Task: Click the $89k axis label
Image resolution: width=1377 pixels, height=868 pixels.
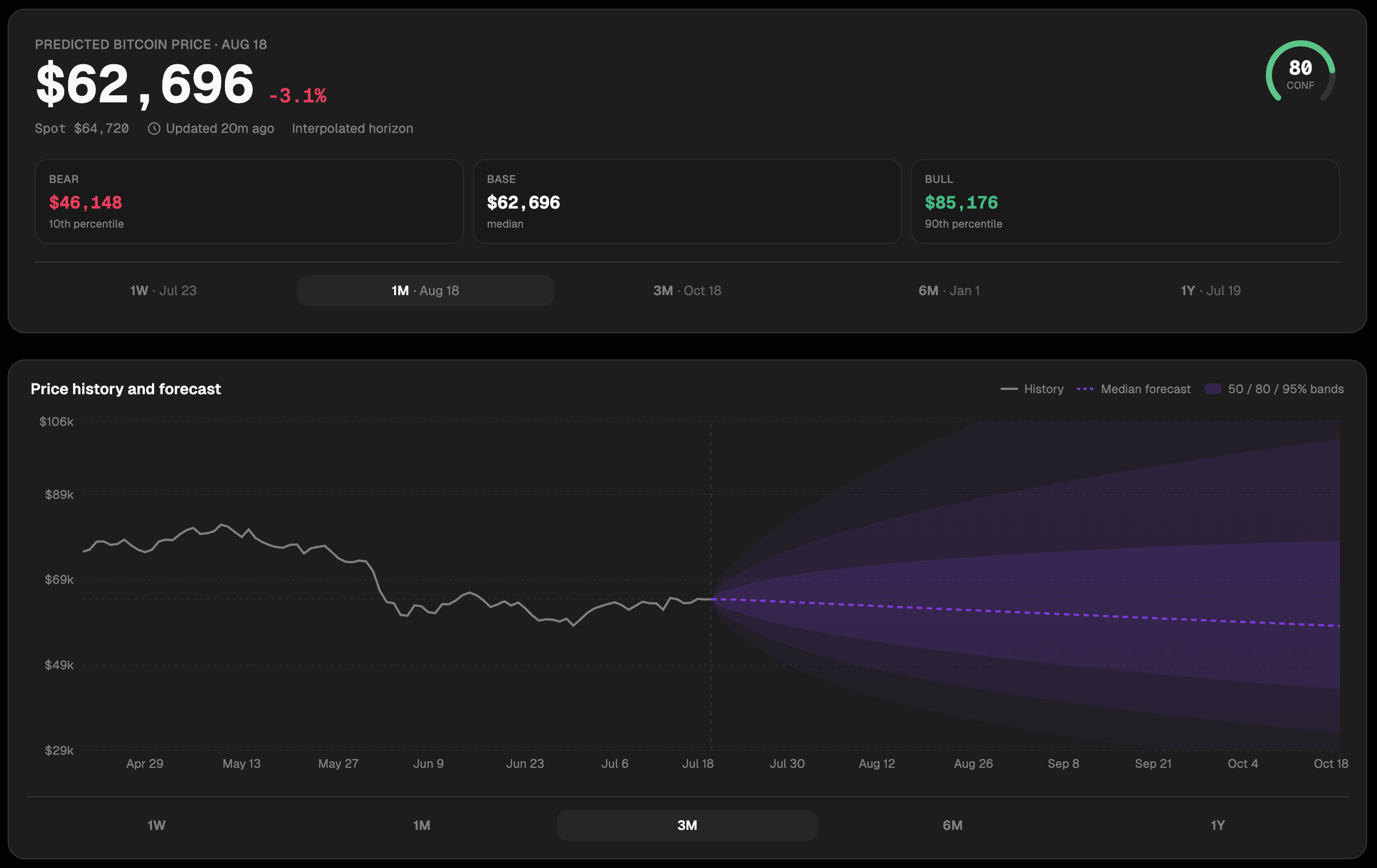Action: (59, 494)
